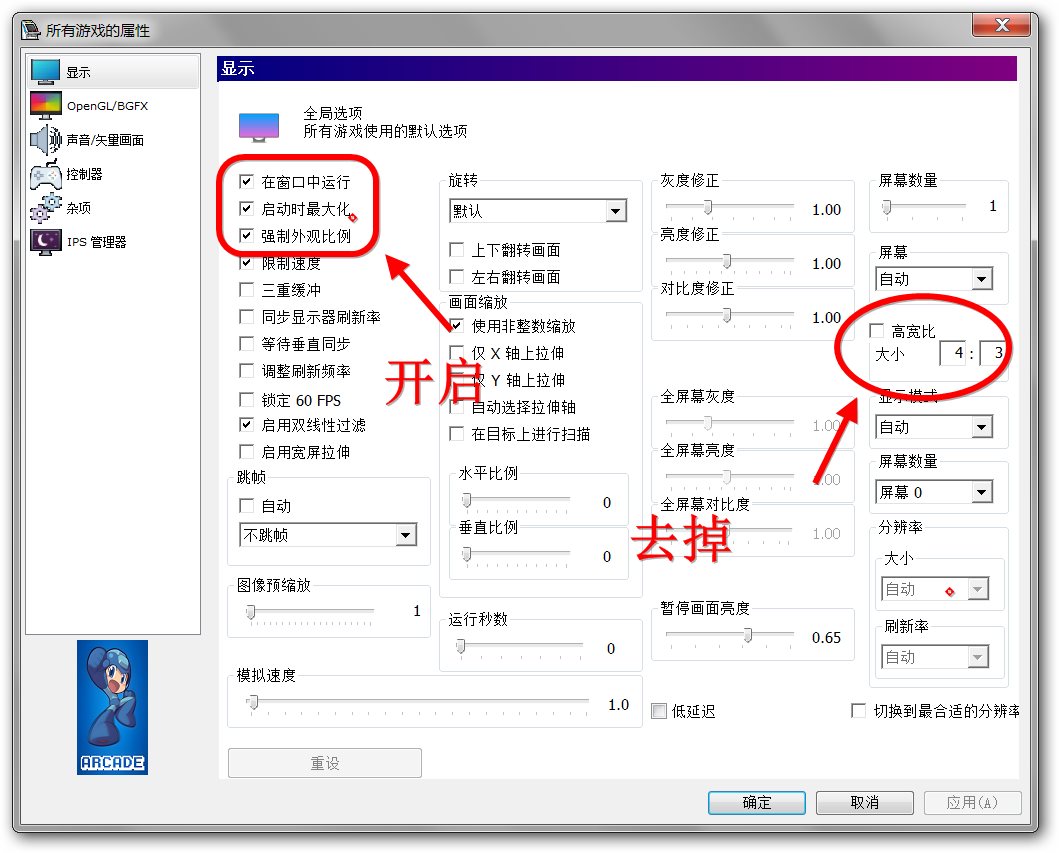Click the Mega Man ARCADE image
The image size is (1059, 853).
click(112, 707)
